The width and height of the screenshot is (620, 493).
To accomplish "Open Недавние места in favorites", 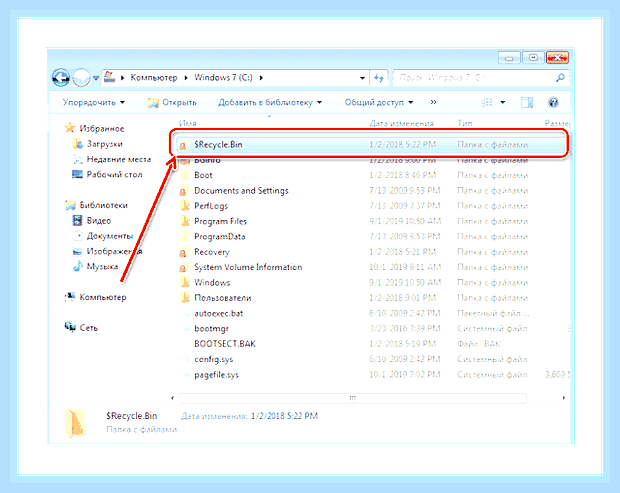I will coord(119,159).
